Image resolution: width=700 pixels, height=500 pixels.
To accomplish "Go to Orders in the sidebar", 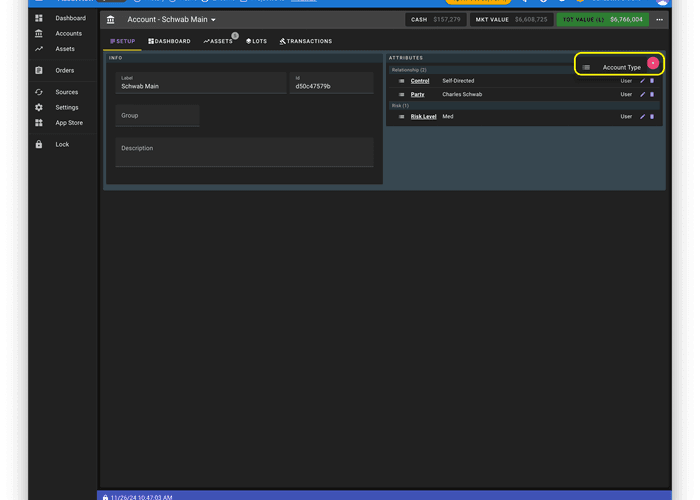I will [64, 70].
